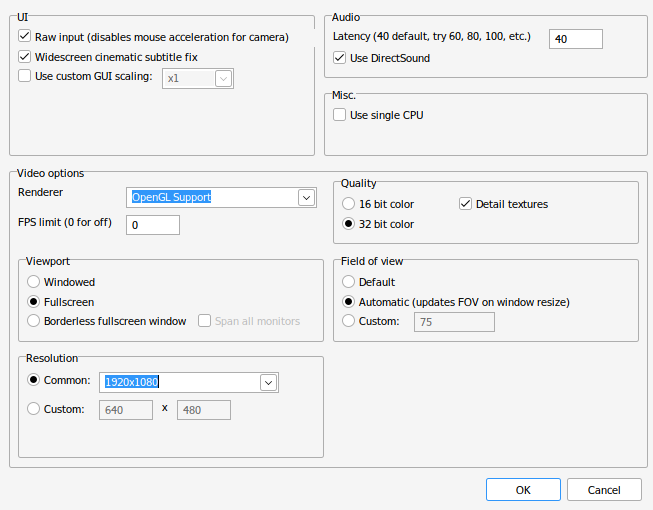
Task: Click the OK button
Action: [523, 490]
